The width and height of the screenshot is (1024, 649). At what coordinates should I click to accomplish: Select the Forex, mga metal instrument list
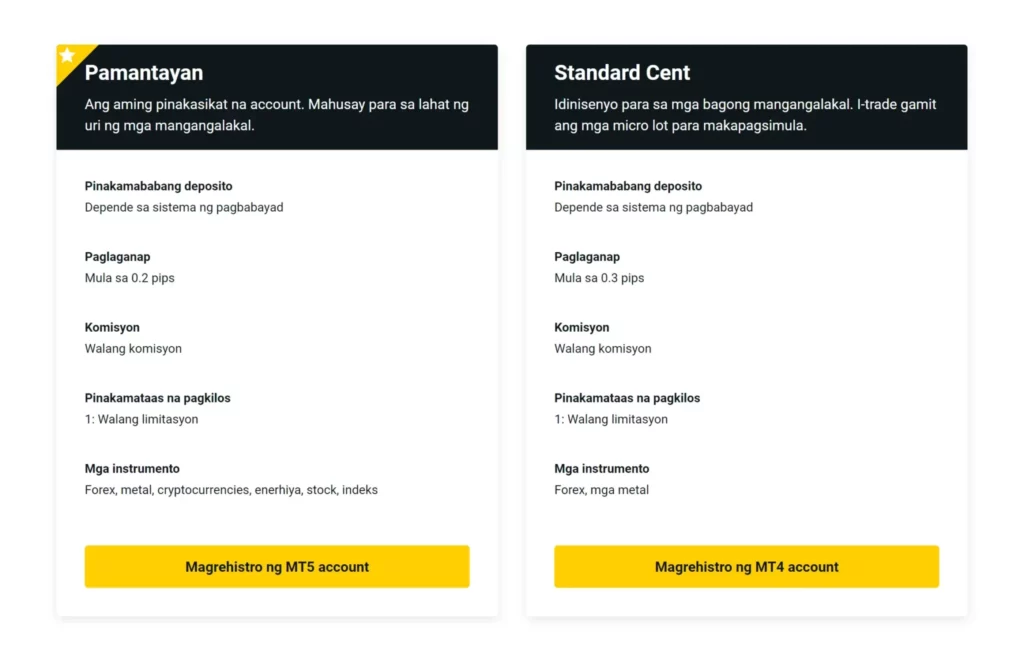click(601, 489)
